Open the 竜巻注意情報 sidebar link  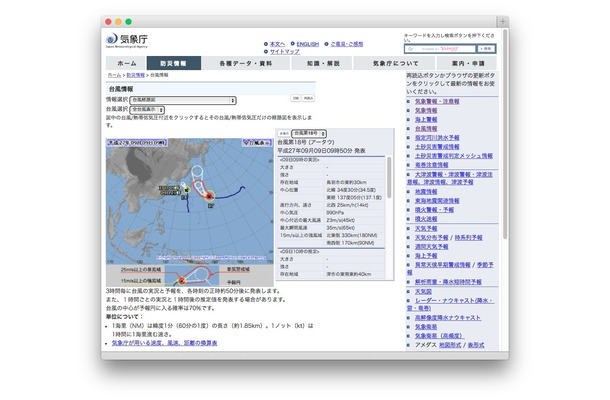(431, 165)
